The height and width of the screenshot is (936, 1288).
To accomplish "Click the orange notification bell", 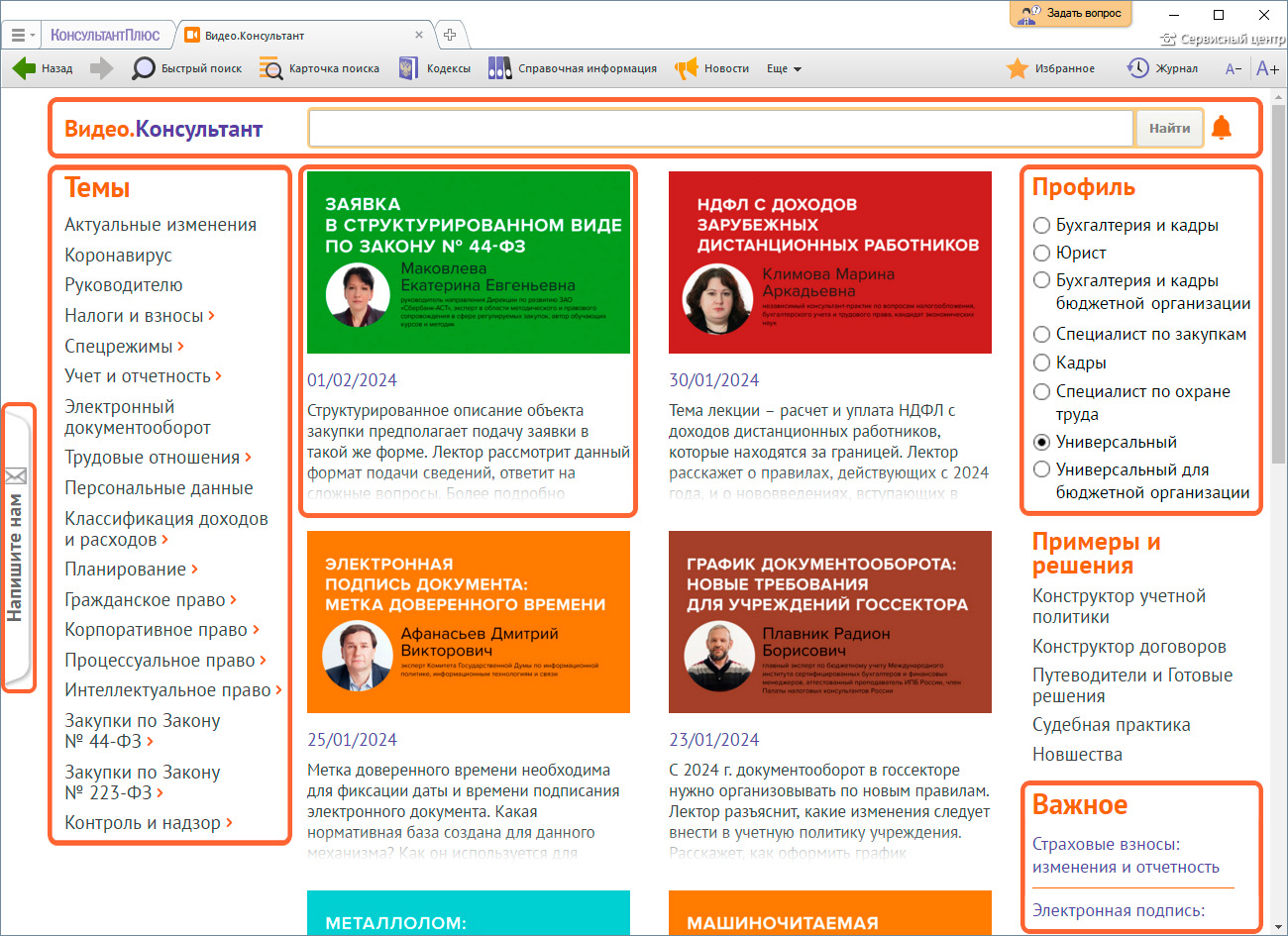I will [1222, 128].
